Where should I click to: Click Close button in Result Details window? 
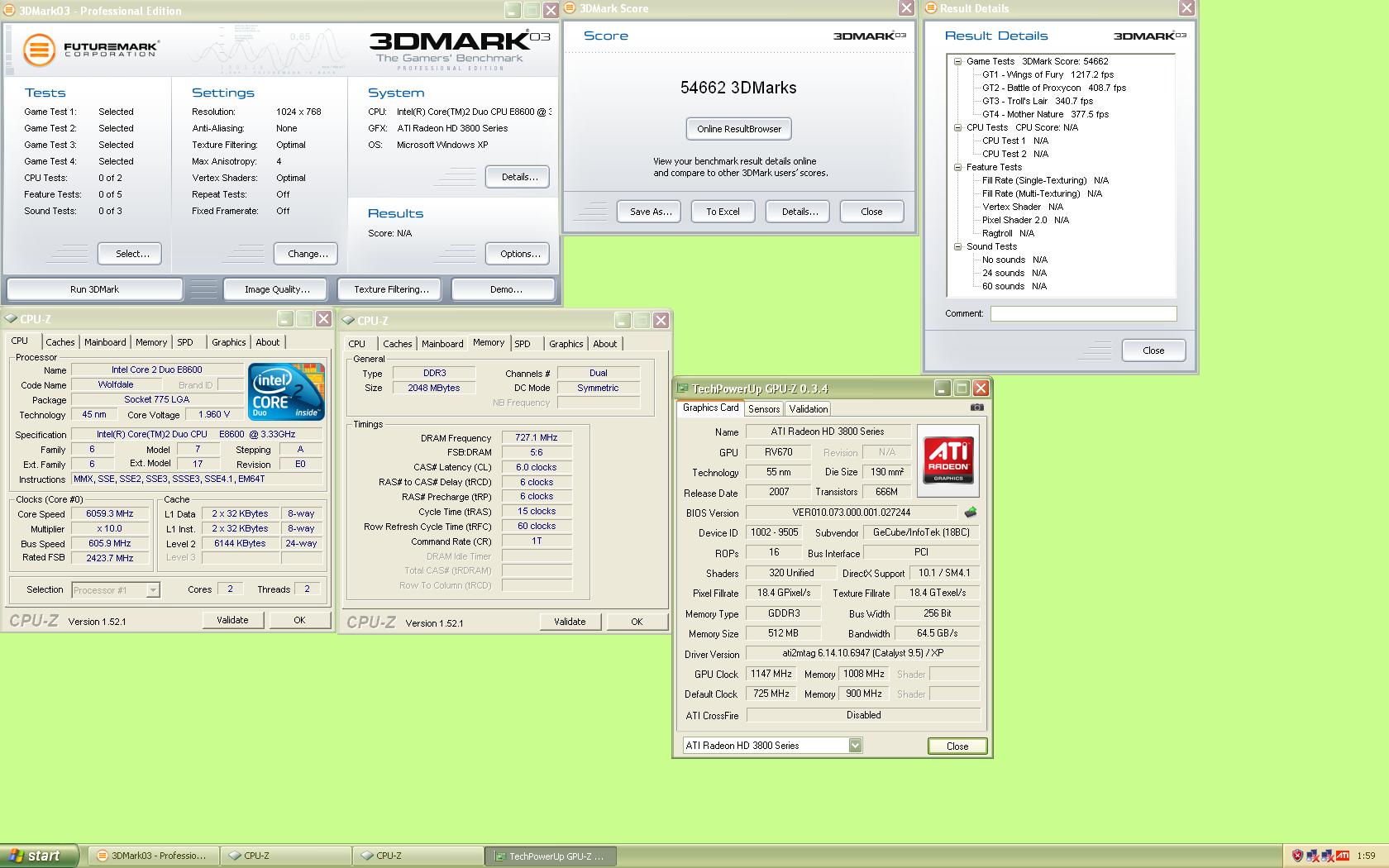tap(1153, 351)
